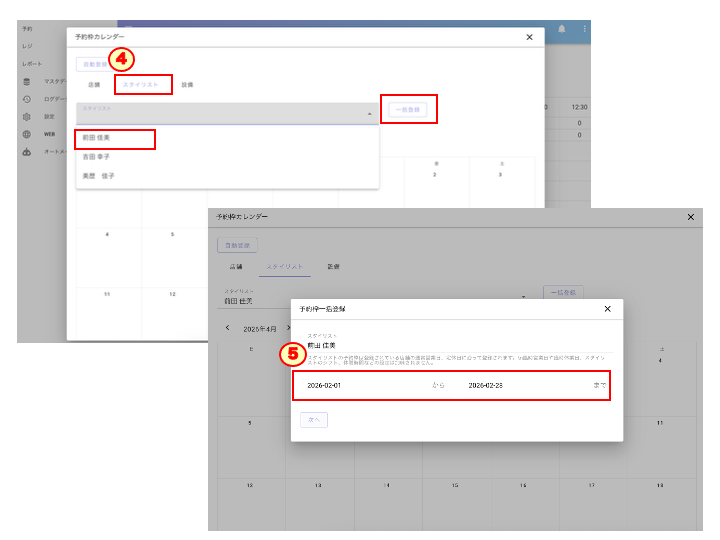Switch to 設備 tab in upper dialog
The width and height of the screenshot is (720, 540).
click(x=187, y=85)
